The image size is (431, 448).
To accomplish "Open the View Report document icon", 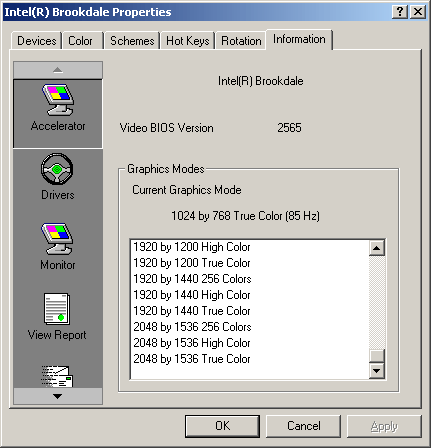I will tap(57, 309).
